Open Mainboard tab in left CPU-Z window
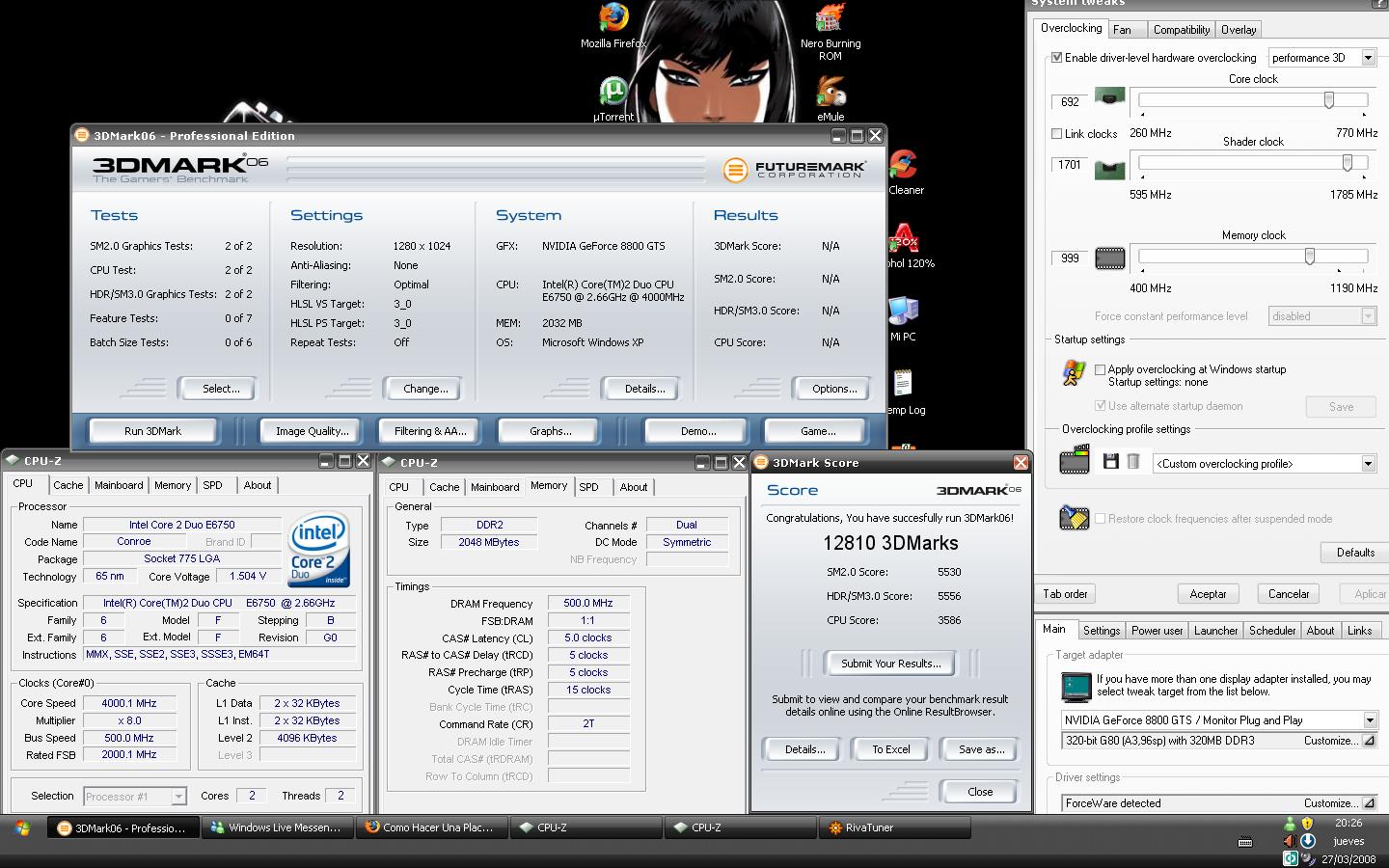The width and height of the screenshot is (1389, 868). coord(119,485)
